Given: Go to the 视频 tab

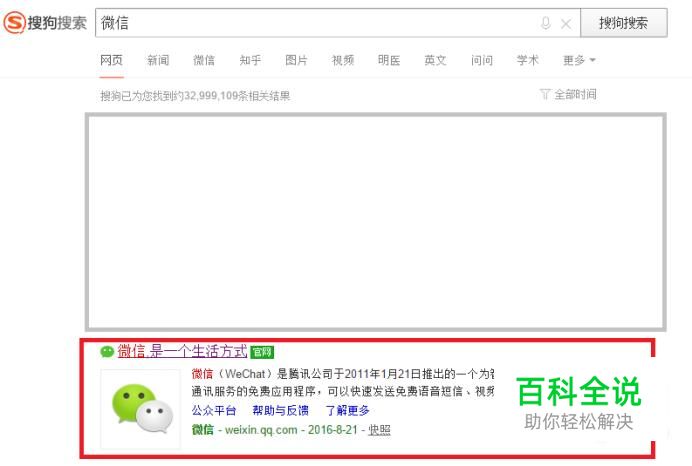Looking at the screenshot, I should point(343,60).
